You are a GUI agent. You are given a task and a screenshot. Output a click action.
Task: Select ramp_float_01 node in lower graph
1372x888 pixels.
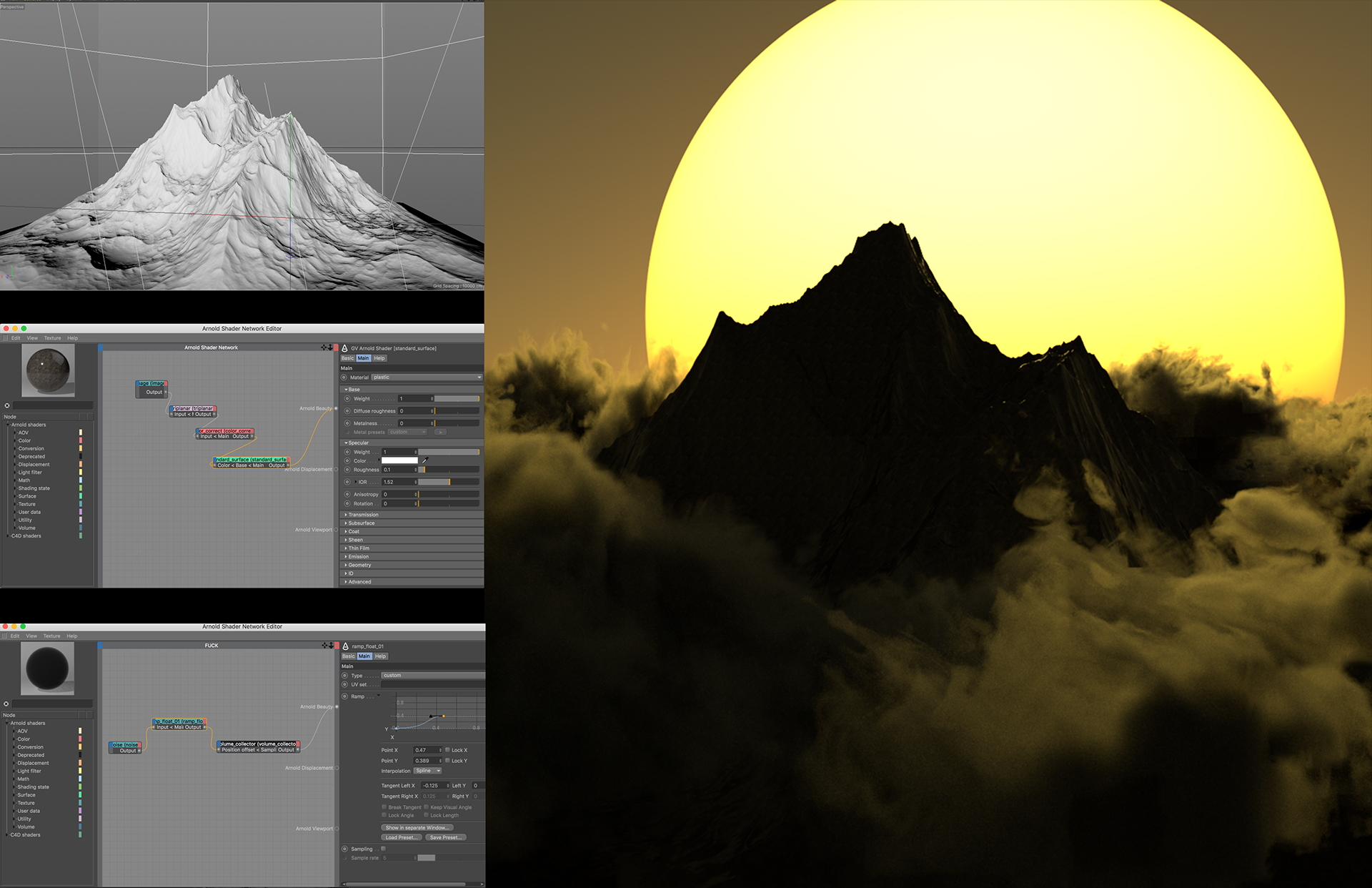pos(179,724)
